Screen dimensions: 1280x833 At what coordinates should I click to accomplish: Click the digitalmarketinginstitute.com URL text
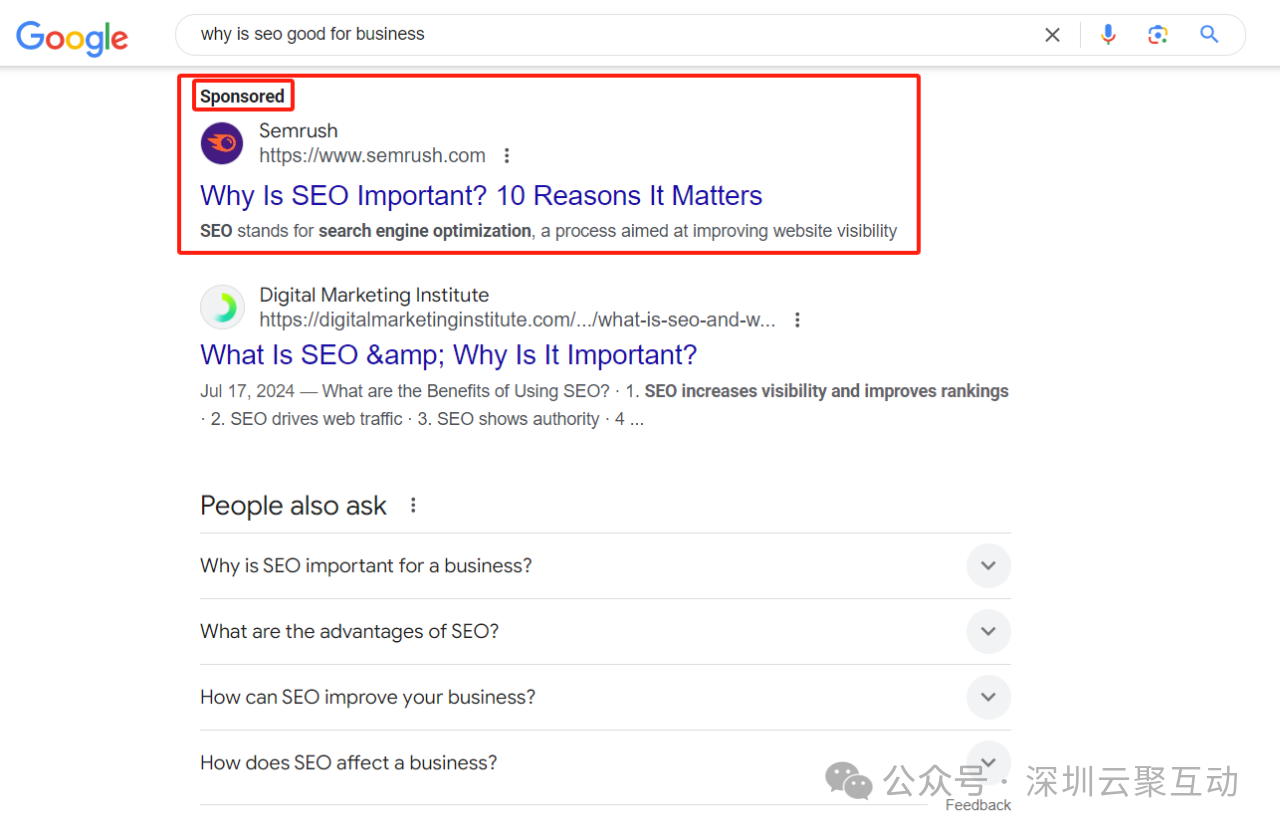coord(517,320)
